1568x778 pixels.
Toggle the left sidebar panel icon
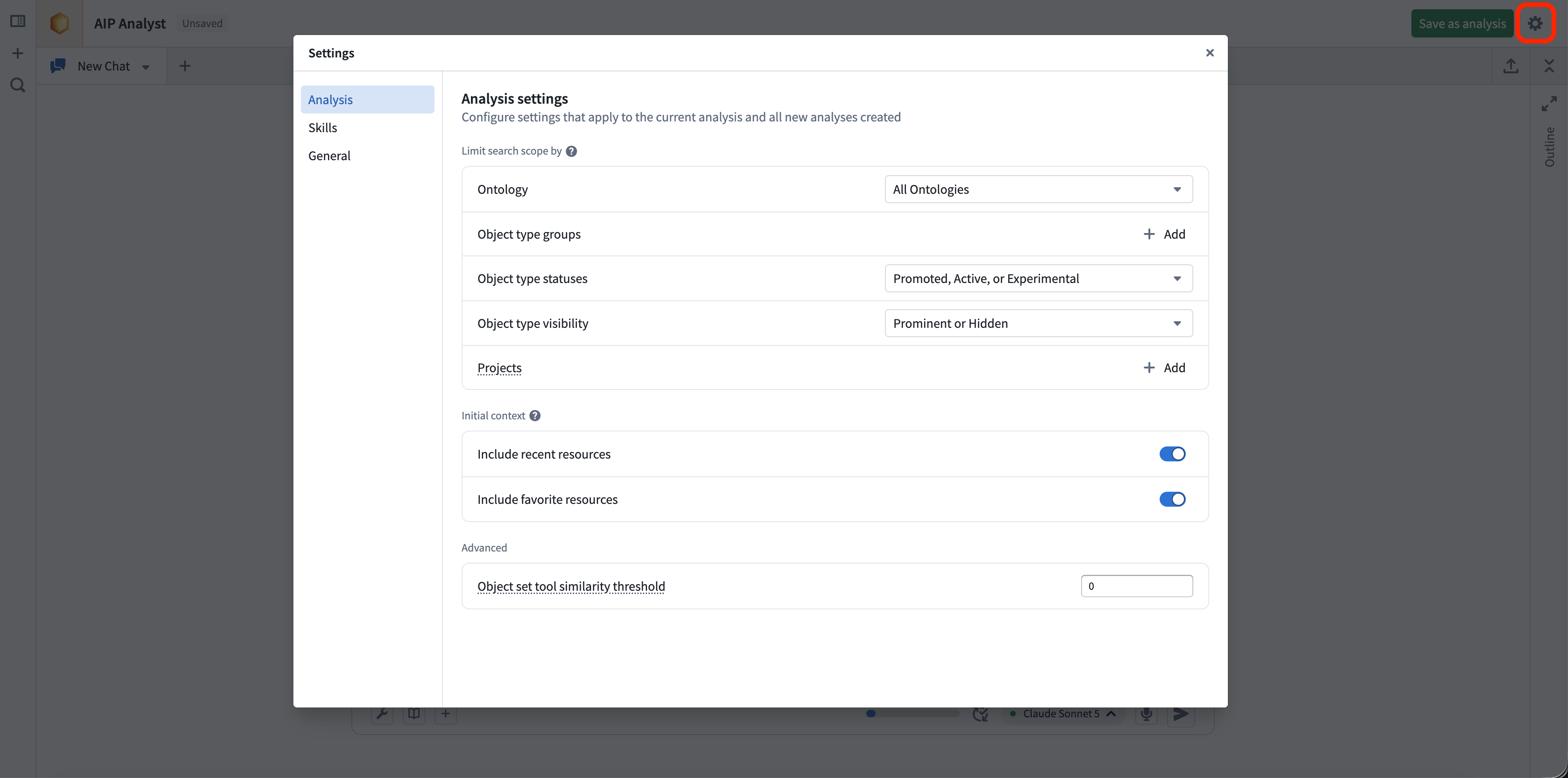click(x=18, y=21)
